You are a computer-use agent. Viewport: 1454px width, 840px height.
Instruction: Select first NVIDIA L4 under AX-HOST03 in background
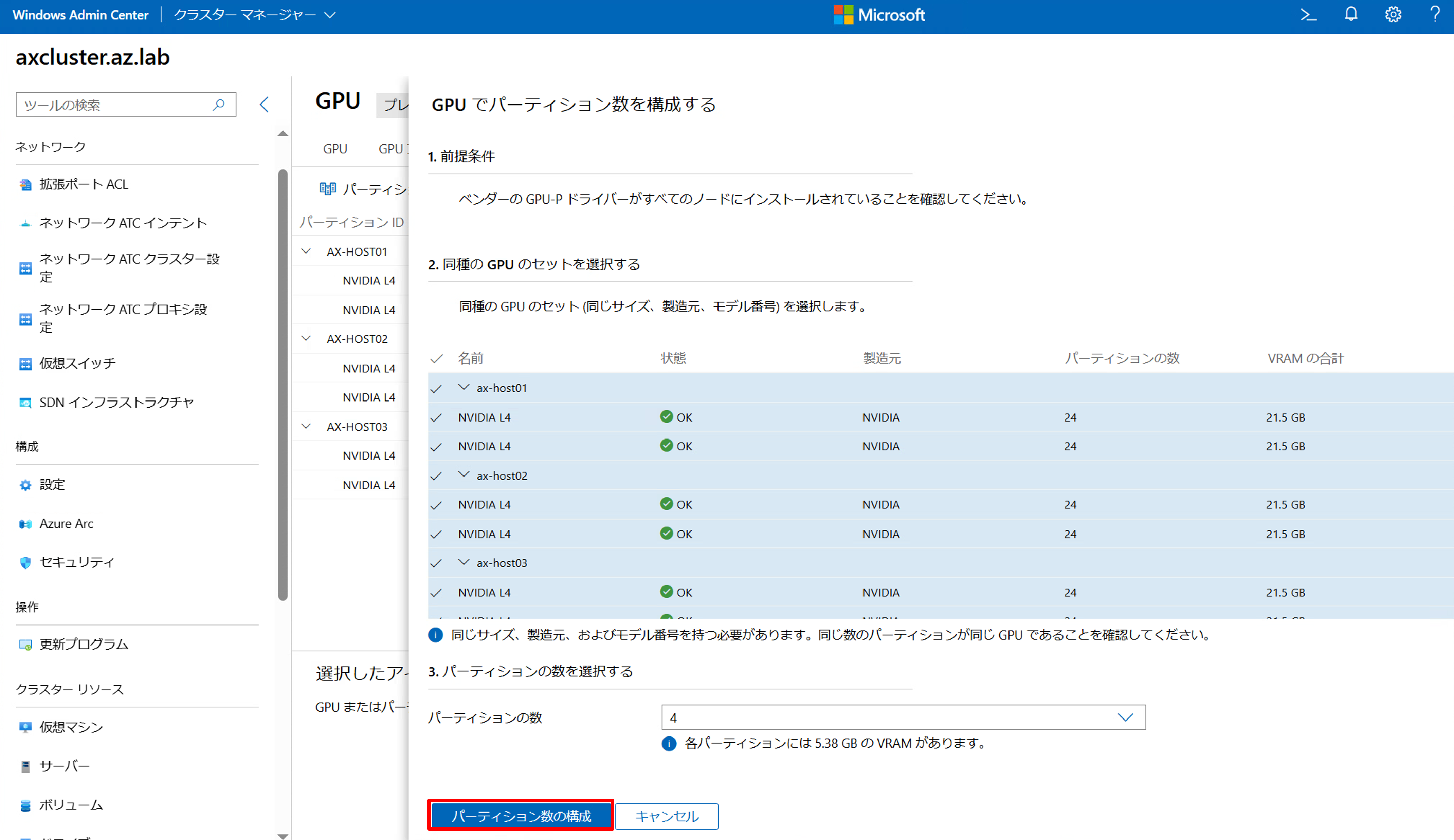tap(369, 455)
